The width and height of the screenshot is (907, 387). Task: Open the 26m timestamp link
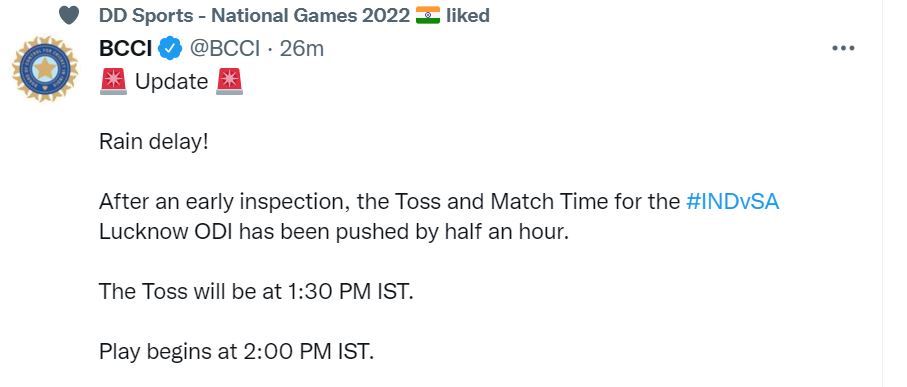(302, 49)
